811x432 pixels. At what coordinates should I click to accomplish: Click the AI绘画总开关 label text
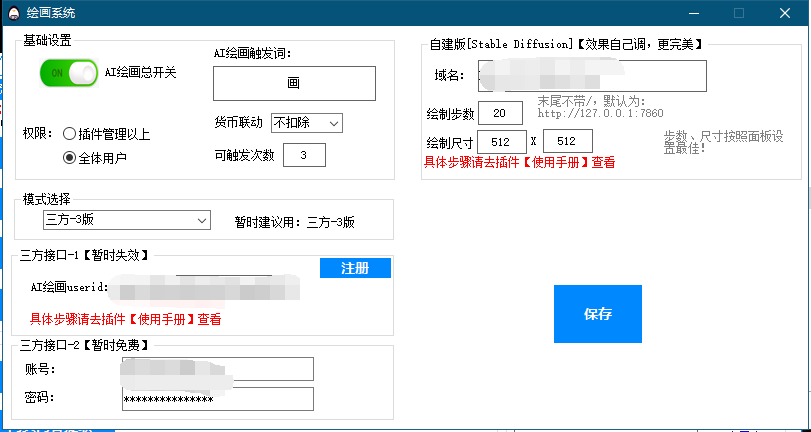click(141, 73)
